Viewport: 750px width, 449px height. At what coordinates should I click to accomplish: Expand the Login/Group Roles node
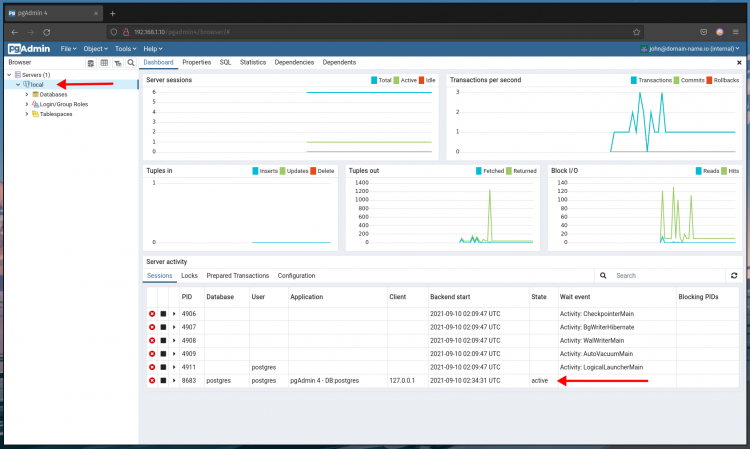27,104
